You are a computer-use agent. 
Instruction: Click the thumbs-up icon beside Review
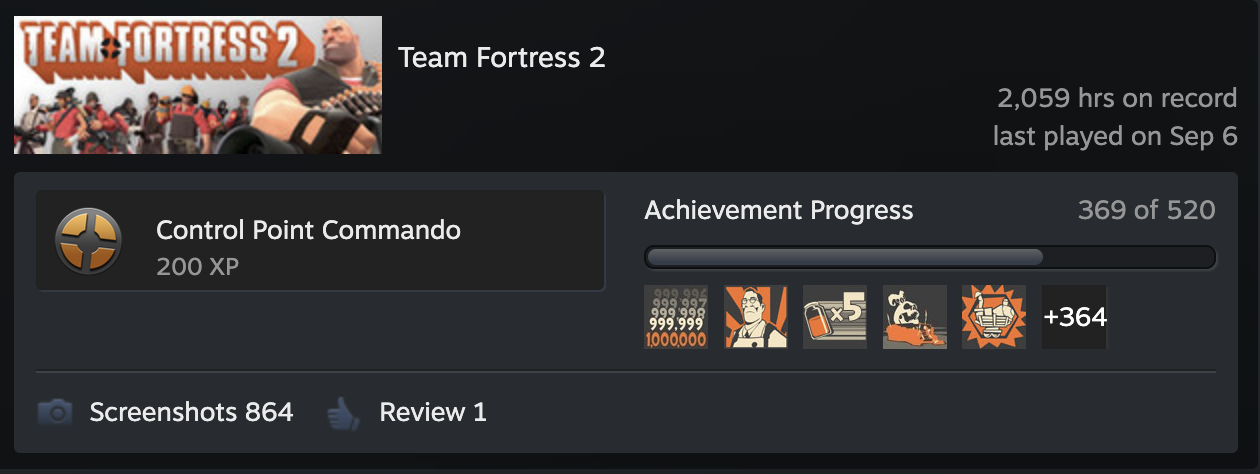(343, 412)
